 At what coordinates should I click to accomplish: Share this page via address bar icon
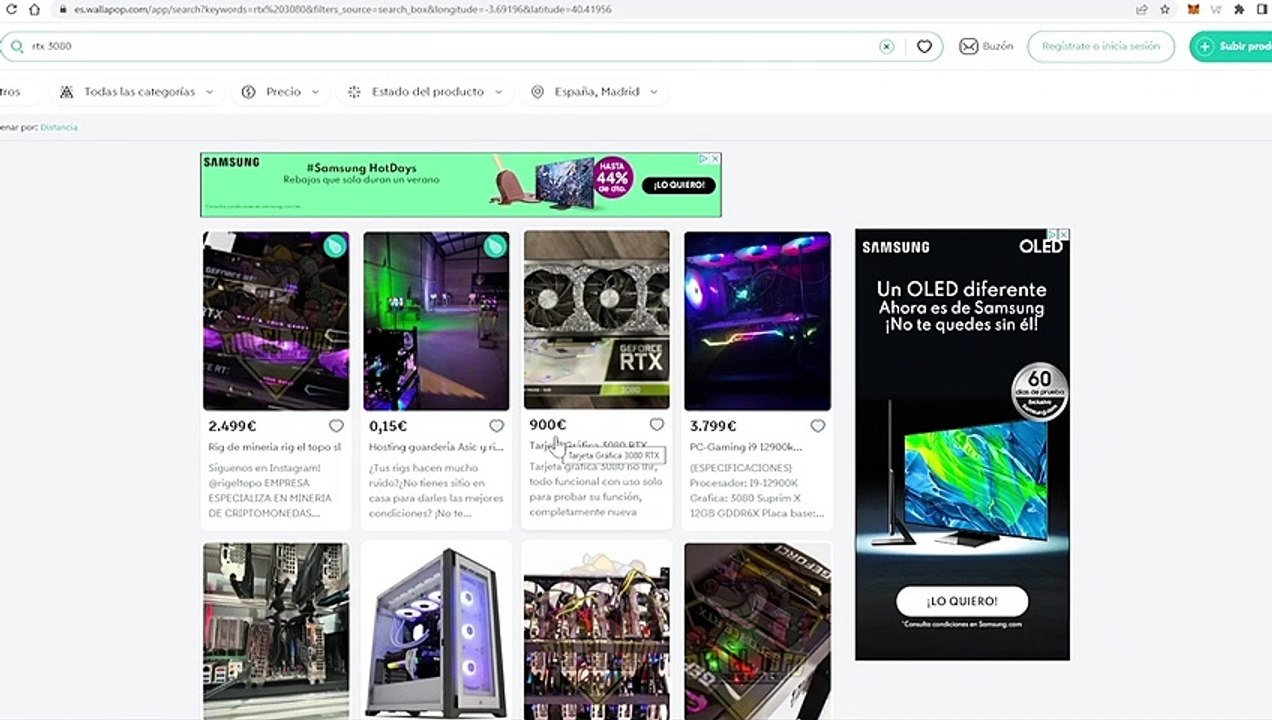click(x=1142, y=9)
